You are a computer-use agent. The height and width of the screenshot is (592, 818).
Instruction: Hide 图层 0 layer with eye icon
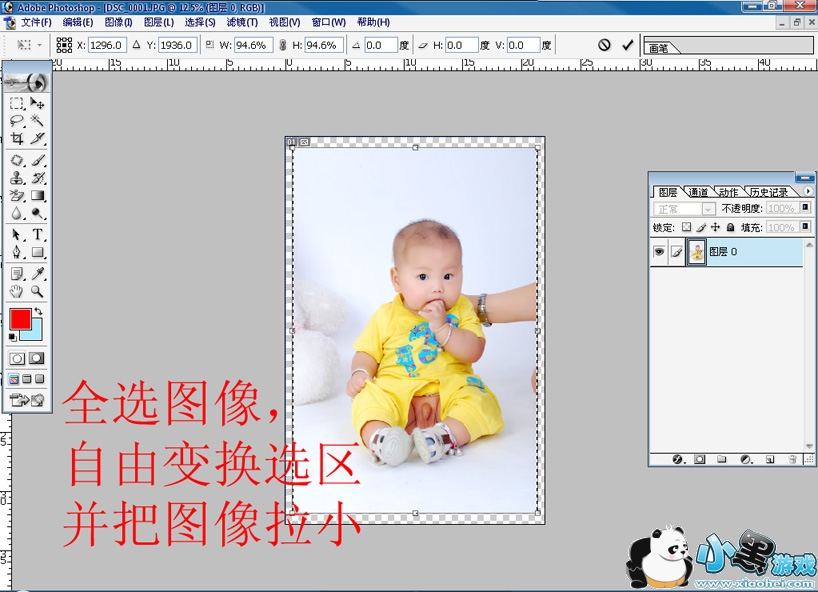click(659, 252)
